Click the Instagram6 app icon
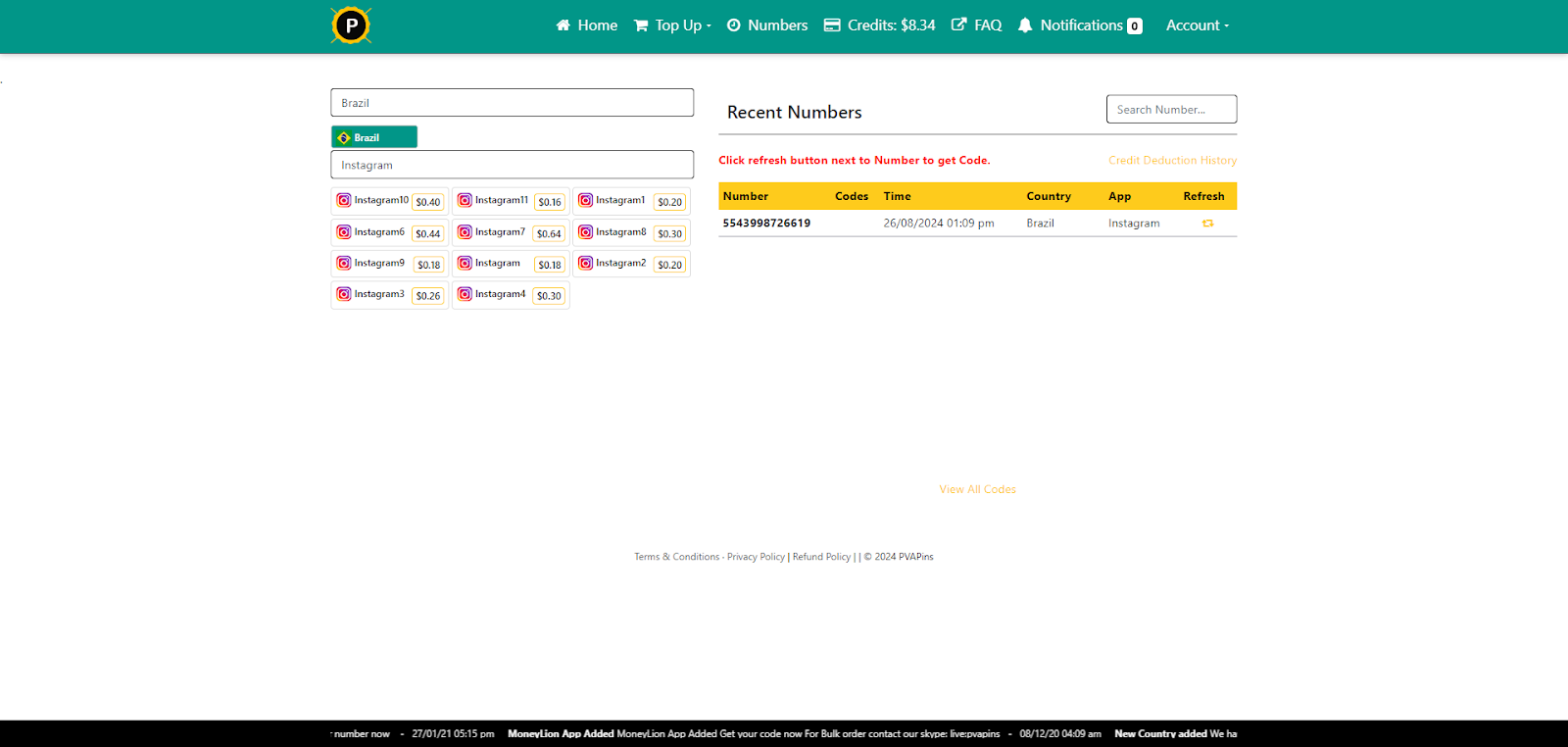Viewport: 1568px width, 747px height. pos(344,232)
